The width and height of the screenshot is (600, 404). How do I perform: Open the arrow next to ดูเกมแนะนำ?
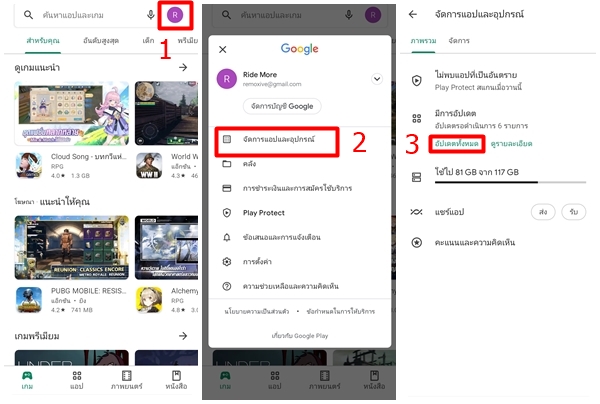click(x=183, y=67)
